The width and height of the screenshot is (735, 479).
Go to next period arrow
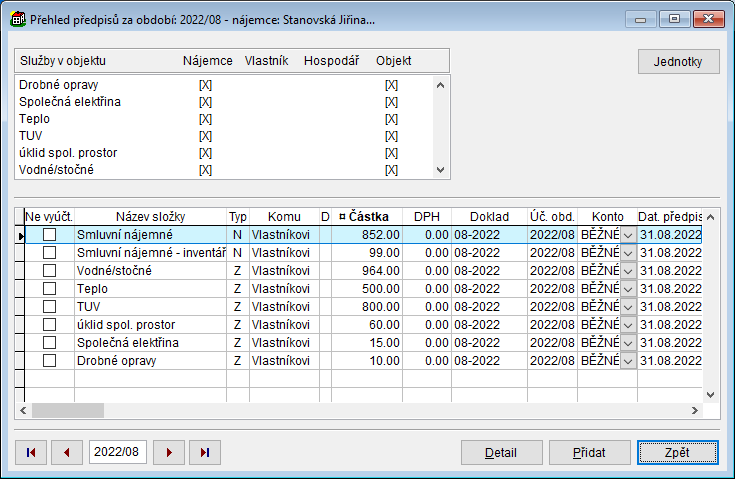point(168,453)
